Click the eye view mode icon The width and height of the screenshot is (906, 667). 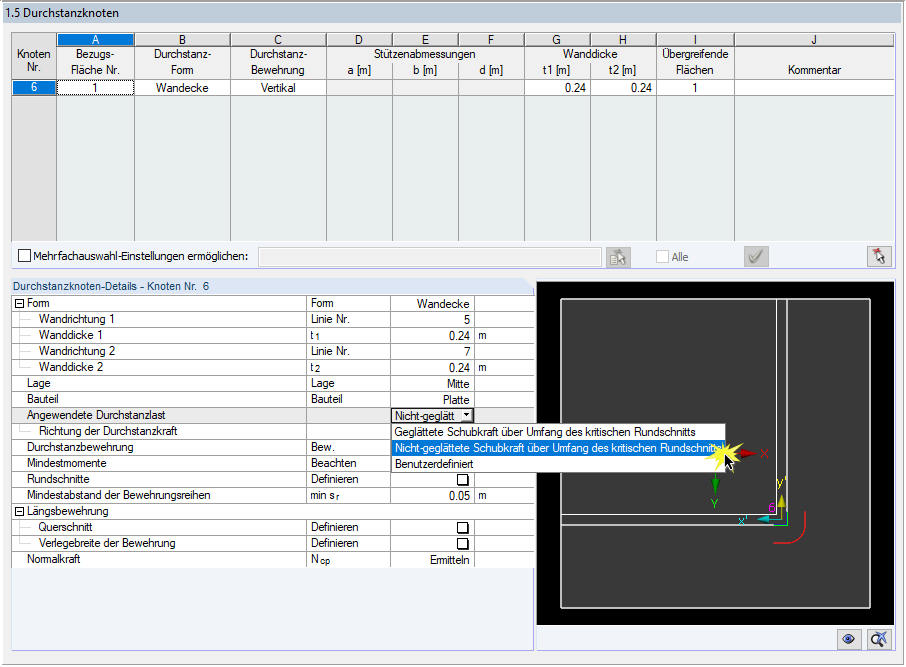pyautogui.click(x=849, y=639)
